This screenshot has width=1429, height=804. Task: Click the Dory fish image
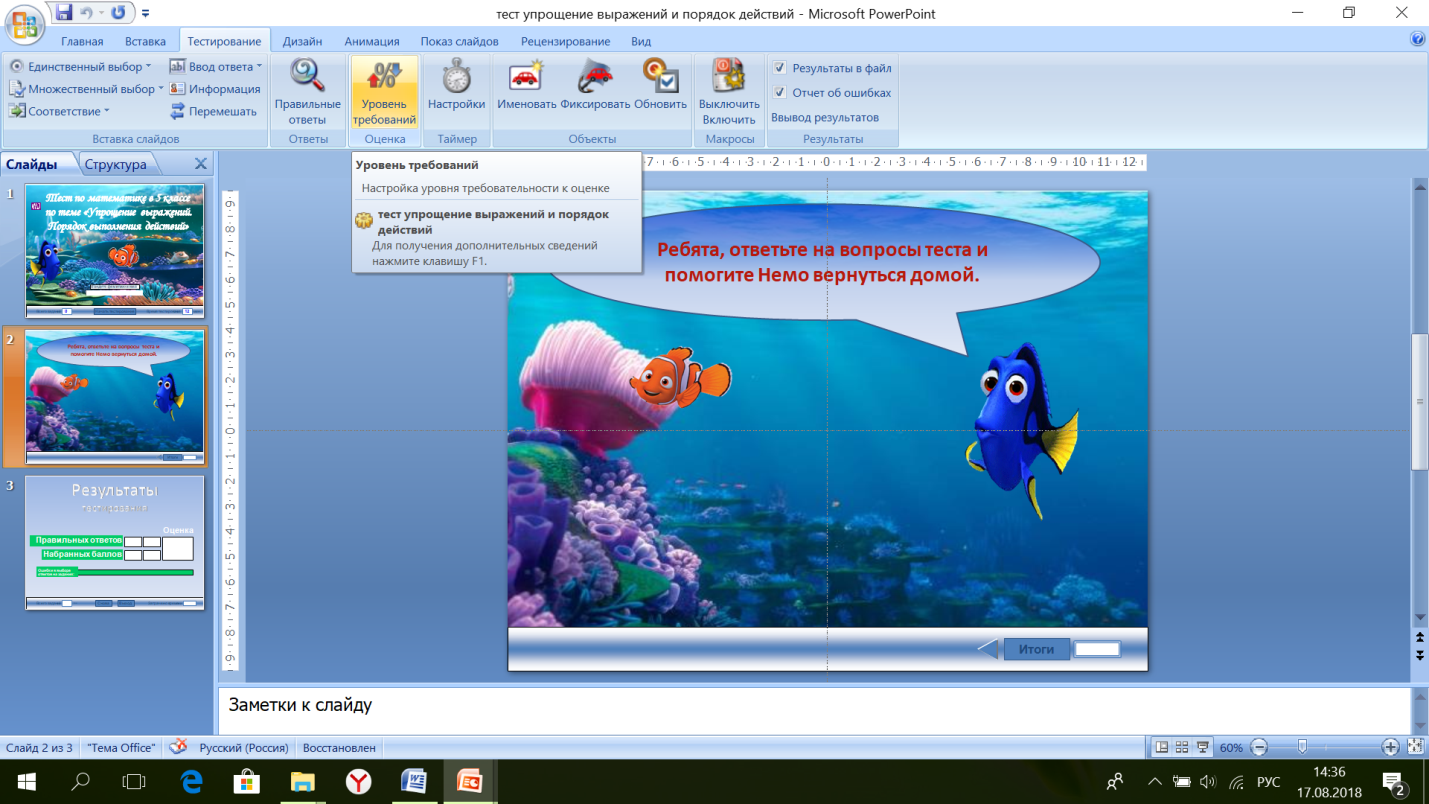(x=1020, y=430)
